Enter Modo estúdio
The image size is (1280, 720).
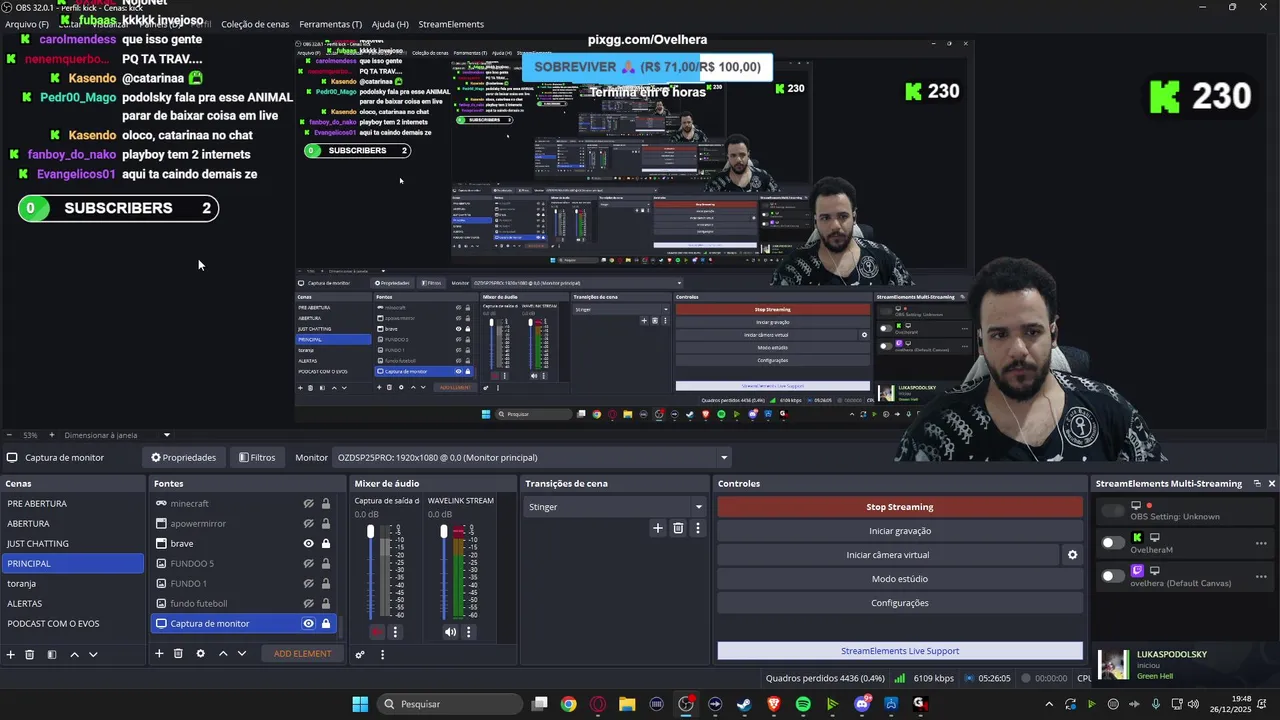coord(900,579)
